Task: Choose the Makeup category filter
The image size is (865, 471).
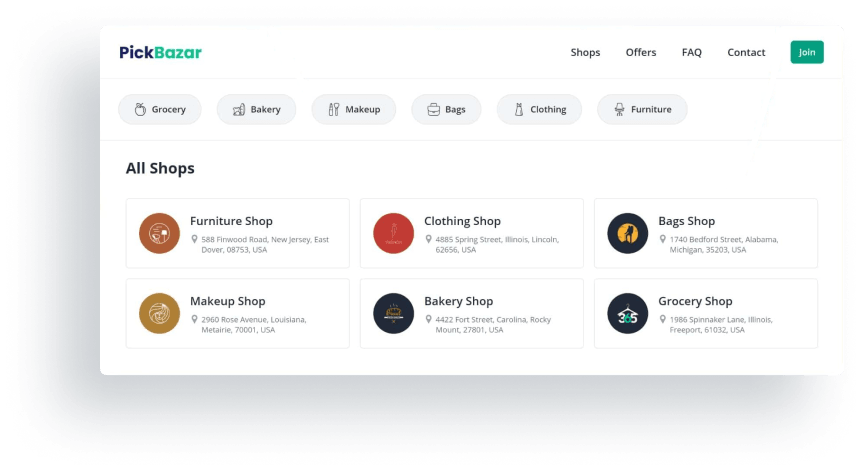Action: coord(353,109)
